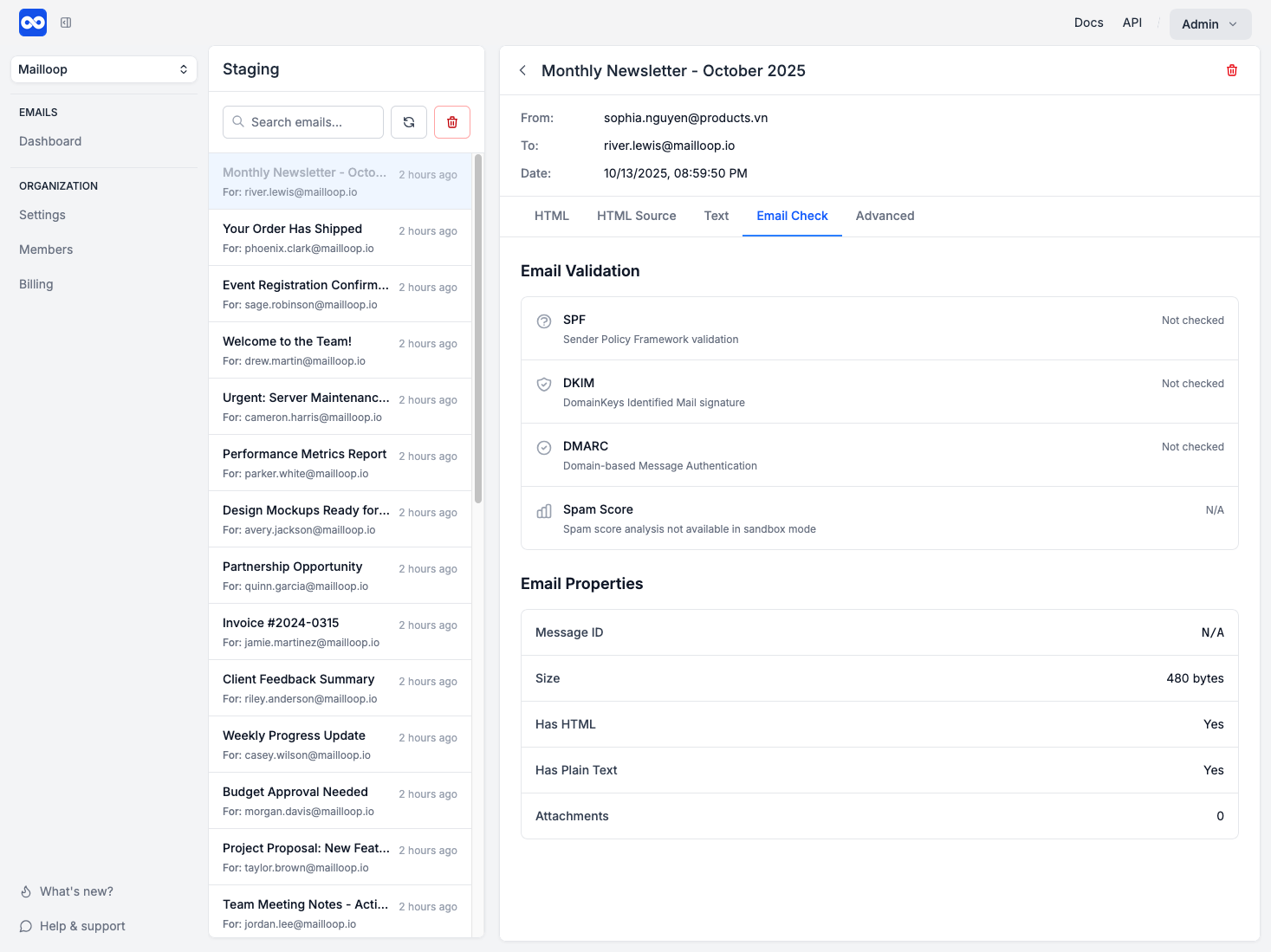Click the question mark icon next to SPF
Screen dimensions: 1271x952
pos(544,321)
